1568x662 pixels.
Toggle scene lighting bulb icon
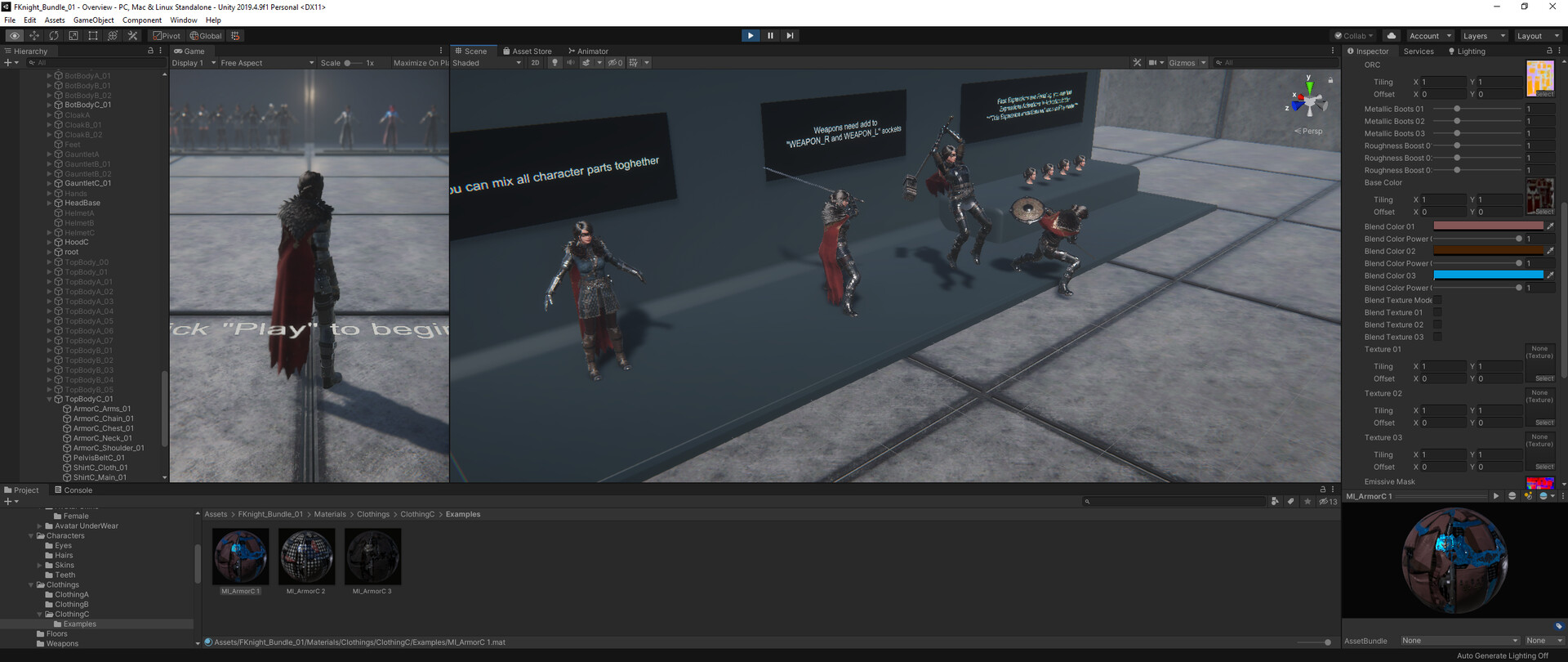pyautogui.click(x=555, y=63)
